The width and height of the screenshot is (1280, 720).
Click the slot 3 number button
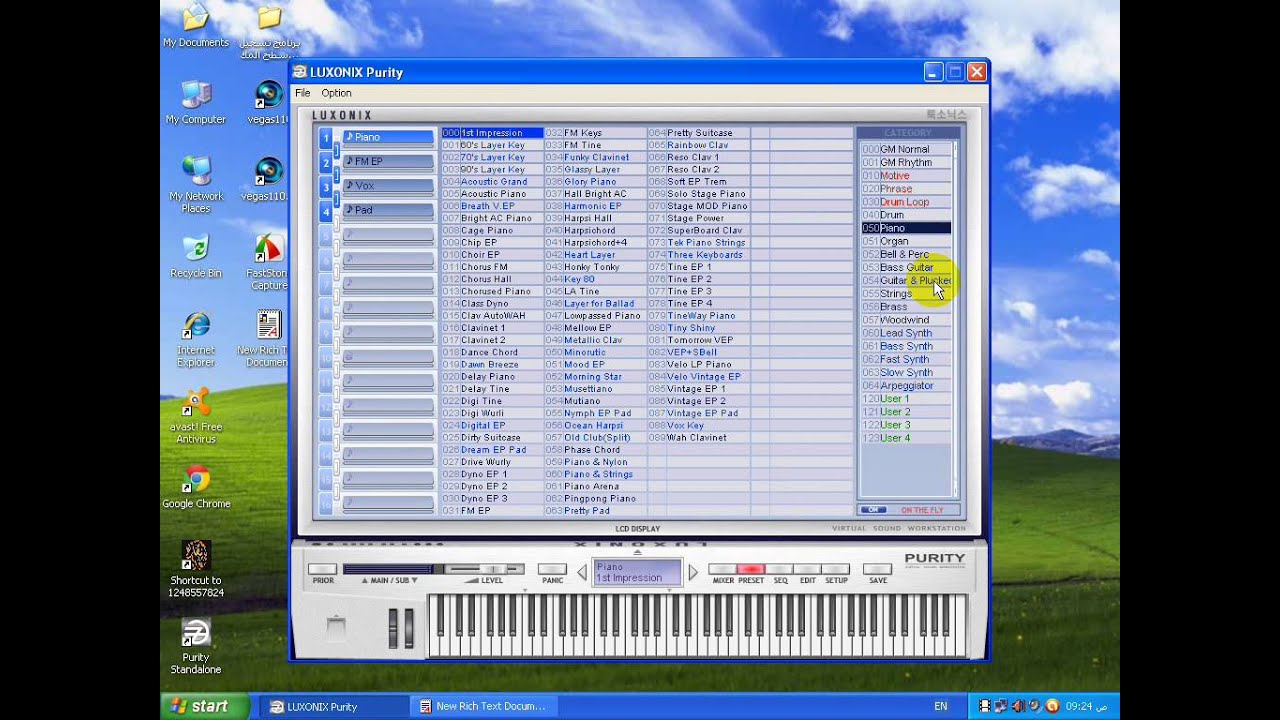point(326,186)
